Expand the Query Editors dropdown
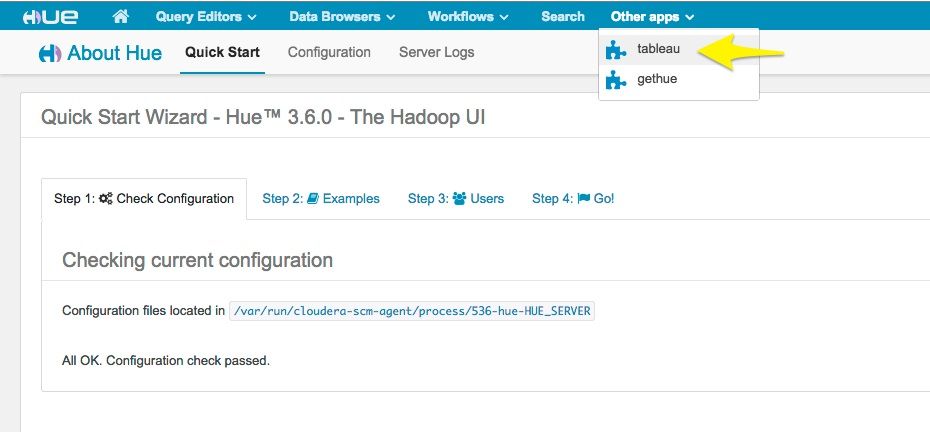930x432 pixels. pyautogui.click(x=206, y=17)
